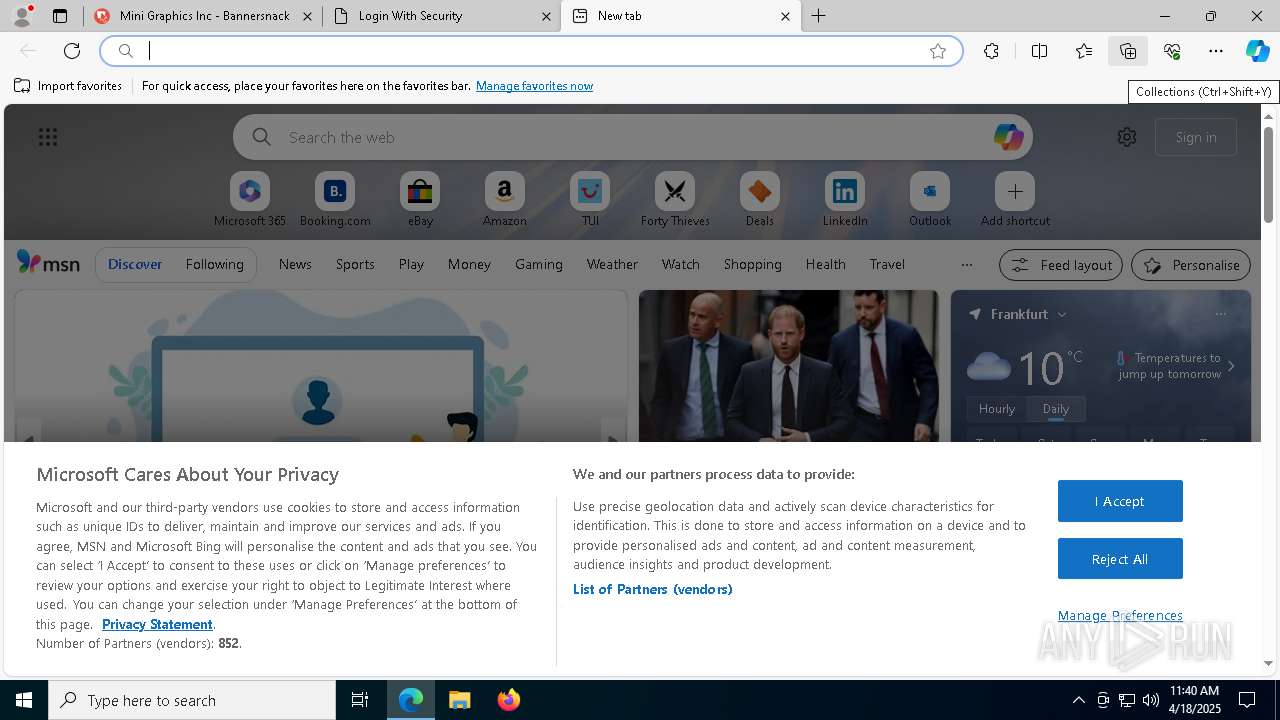Open the News category
The width and height of the screenshot is (1280, 720).
(x=295, y=264)
